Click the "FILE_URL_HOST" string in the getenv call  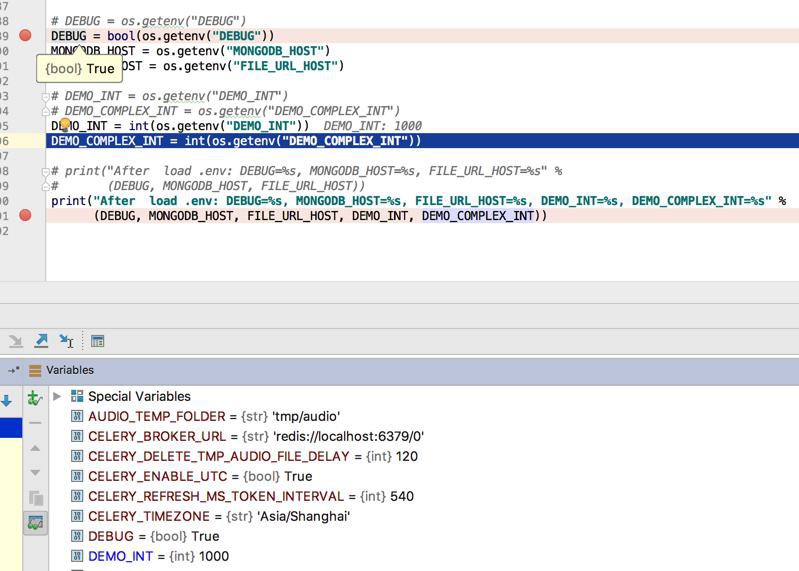[285, 66]
